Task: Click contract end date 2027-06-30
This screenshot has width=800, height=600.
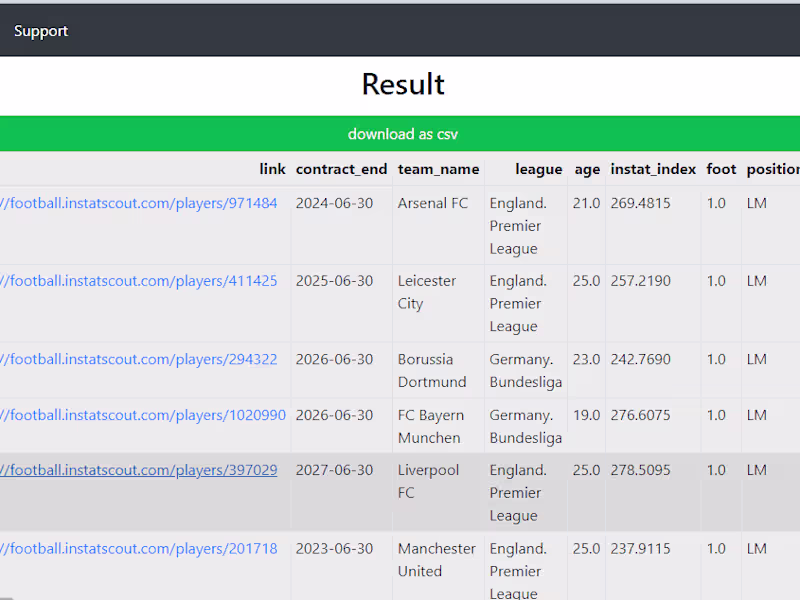Action: tap(334, 470)
